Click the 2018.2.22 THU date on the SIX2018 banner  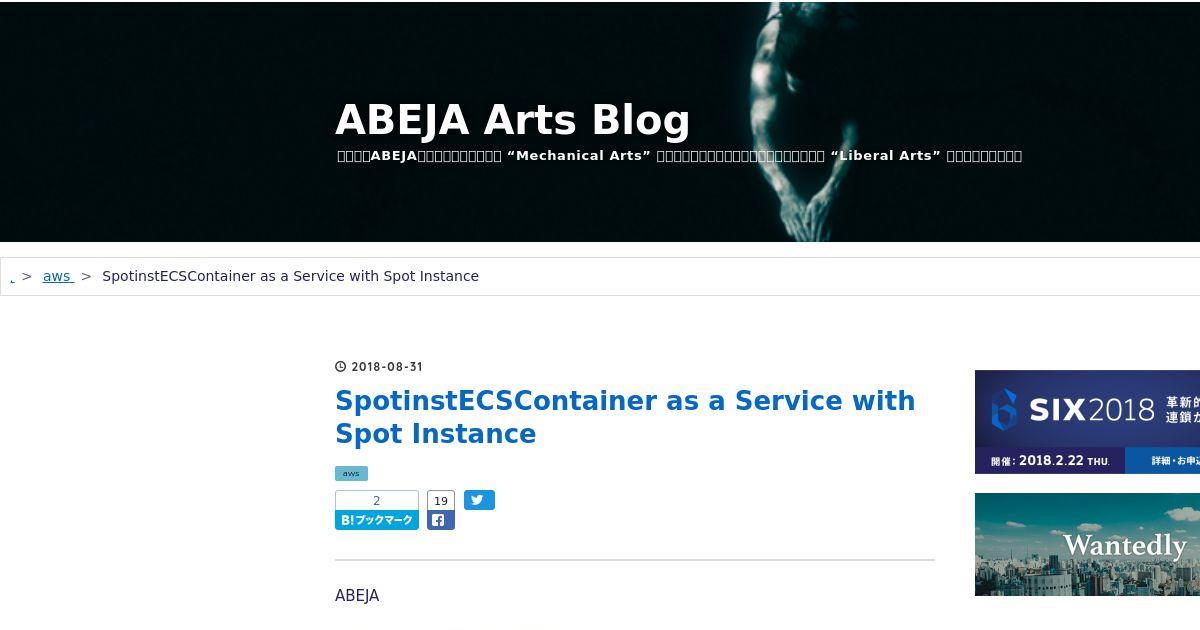pos(1065,461)
